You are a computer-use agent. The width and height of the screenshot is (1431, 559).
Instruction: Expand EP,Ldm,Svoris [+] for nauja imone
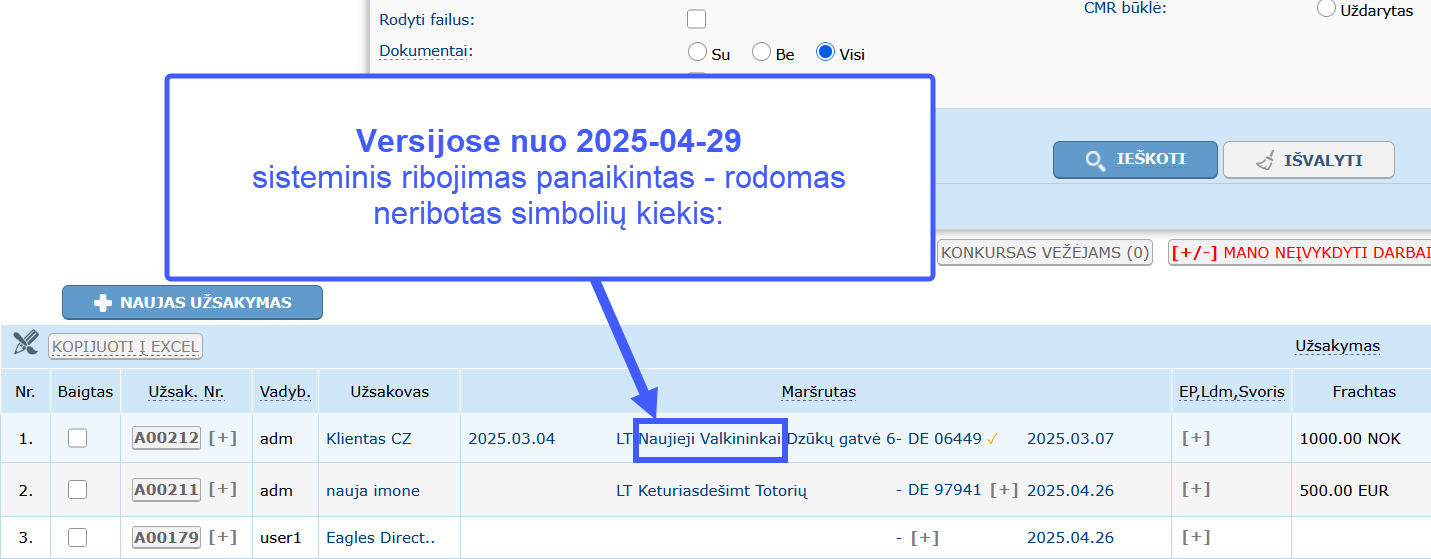1196,490
